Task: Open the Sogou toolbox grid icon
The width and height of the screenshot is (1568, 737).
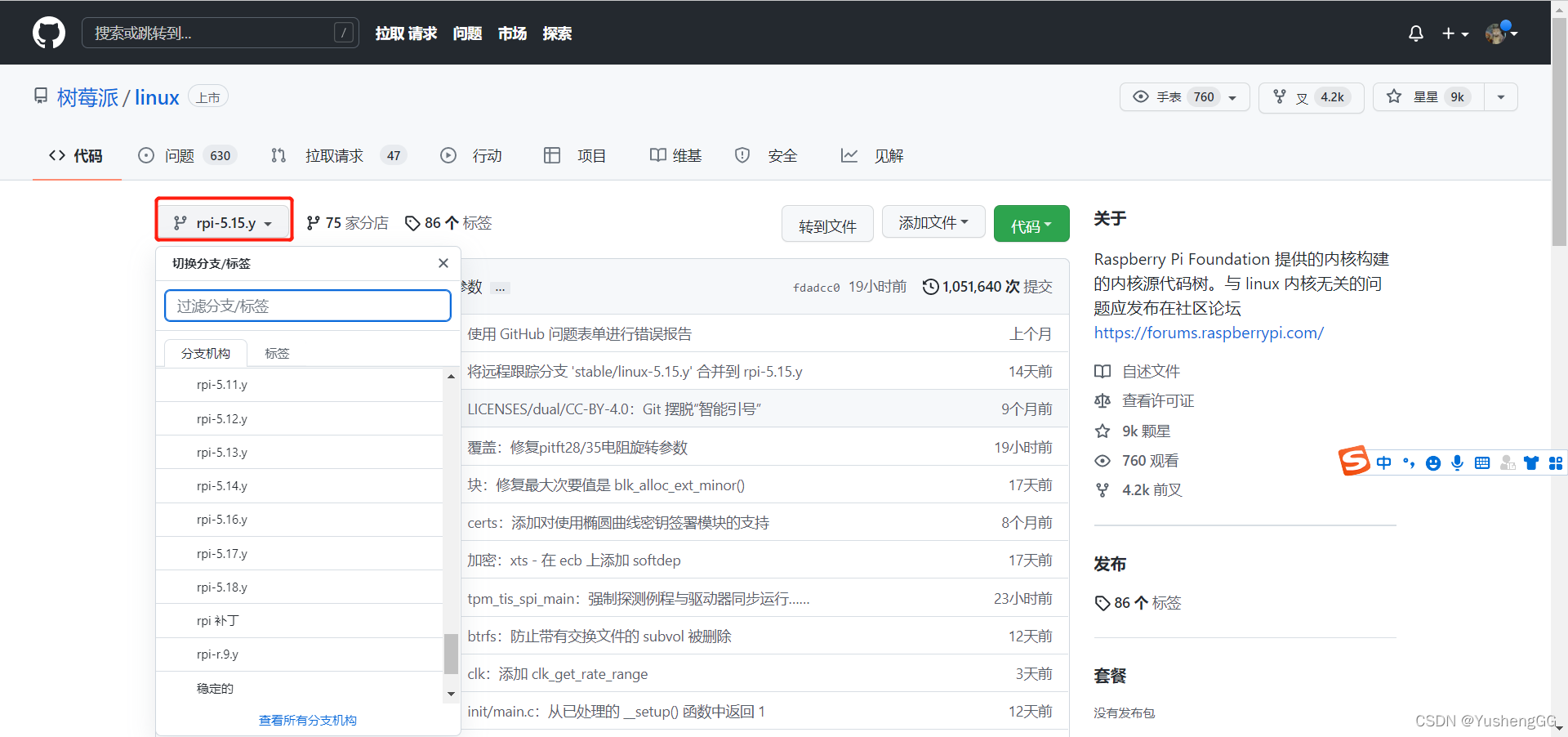Action: pyautogui.click(x=1556, y=463)
